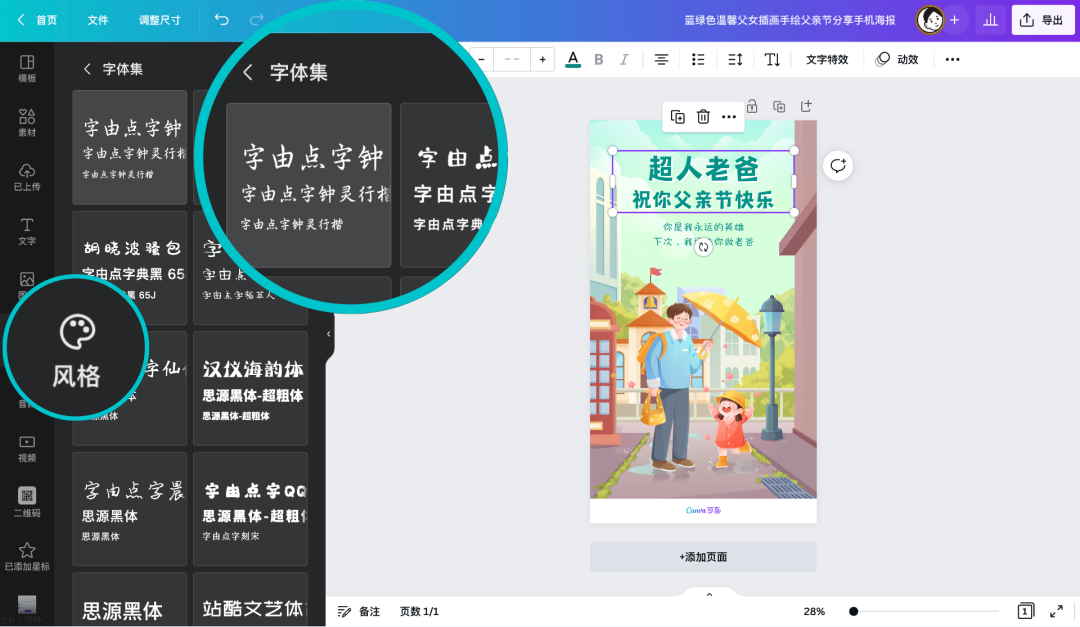Screen dimensions: 1080x627
Task: Open line spacing options
Action: point(735,59)
